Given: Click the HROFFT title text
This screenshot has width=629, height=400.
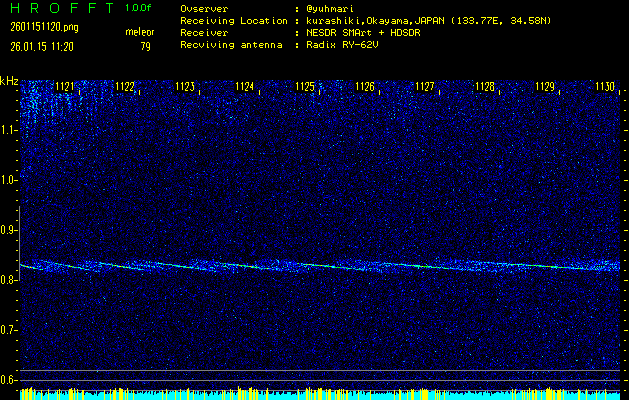Looking at the screenshot, I should point(60,8).
